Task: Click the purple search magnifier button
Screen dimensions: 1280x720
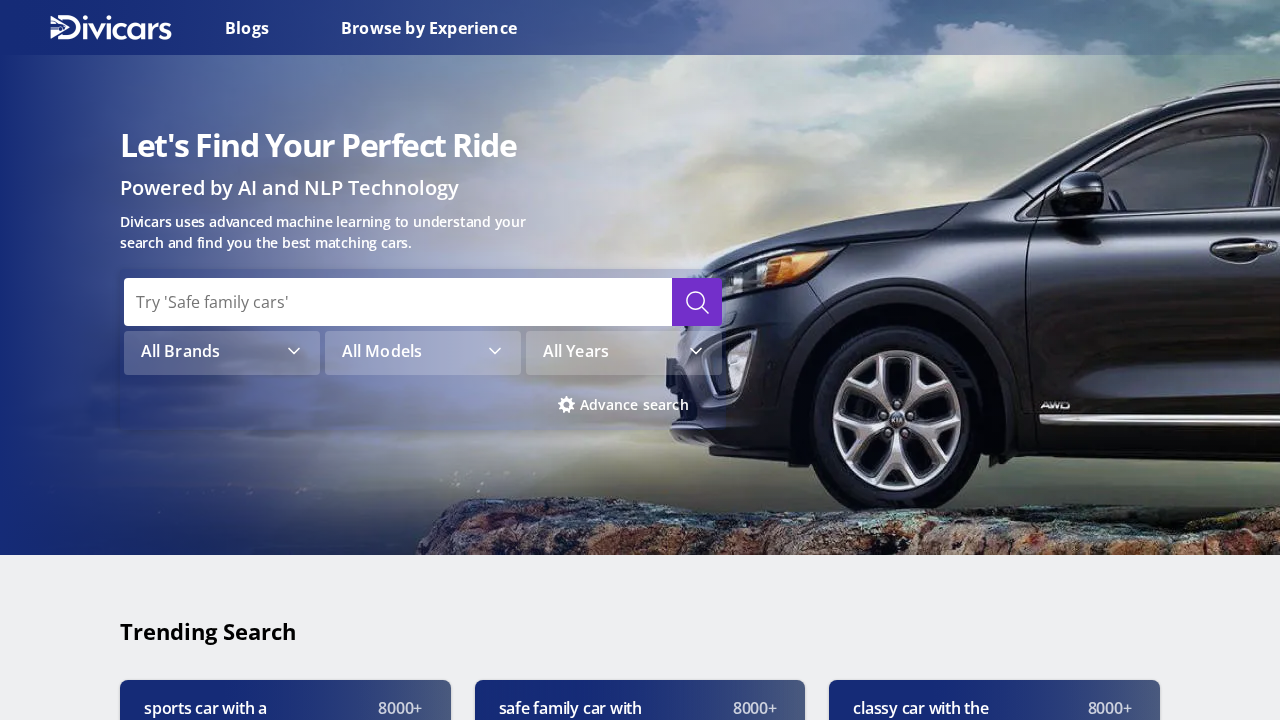Action: tap(697, 302)
